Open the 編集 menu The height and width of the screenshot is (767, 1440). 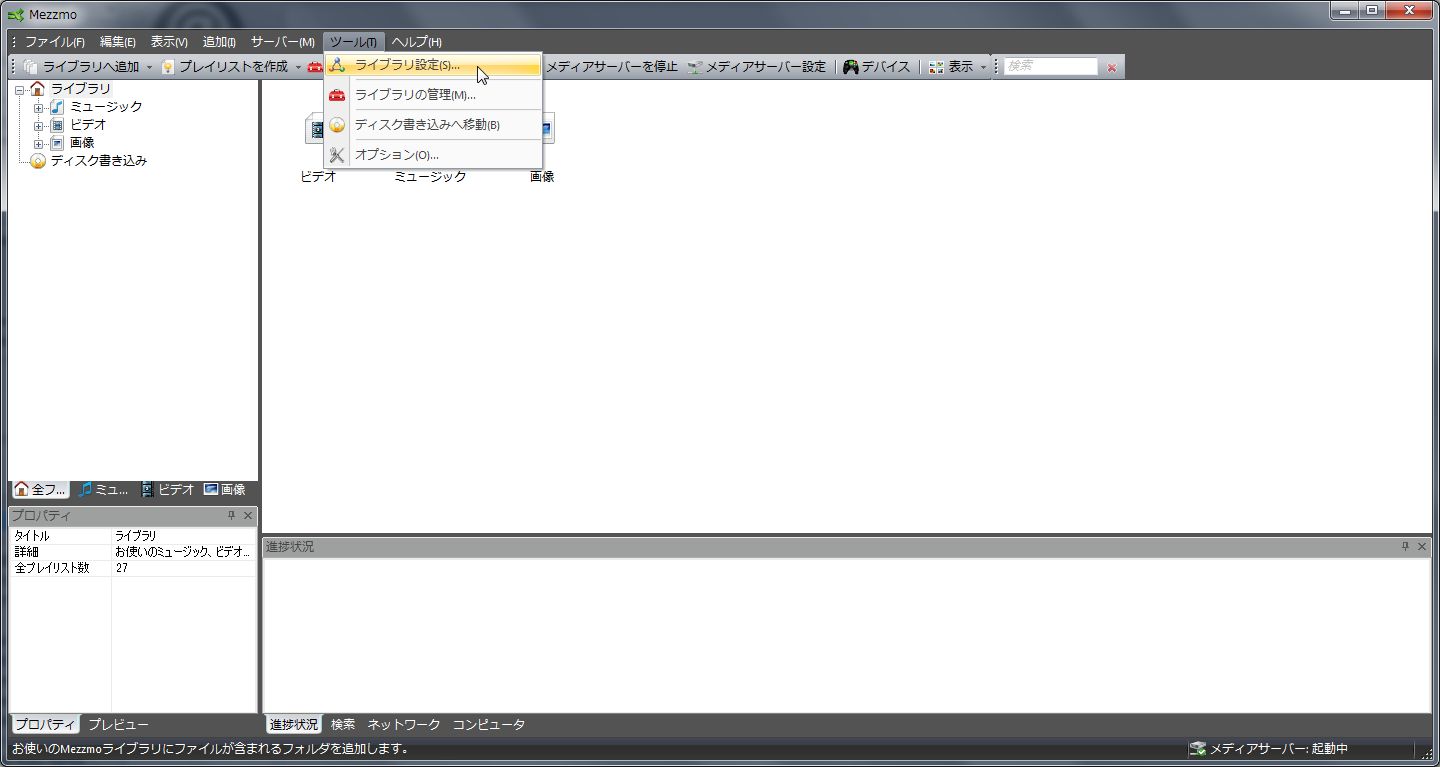[x=117, y=42]
